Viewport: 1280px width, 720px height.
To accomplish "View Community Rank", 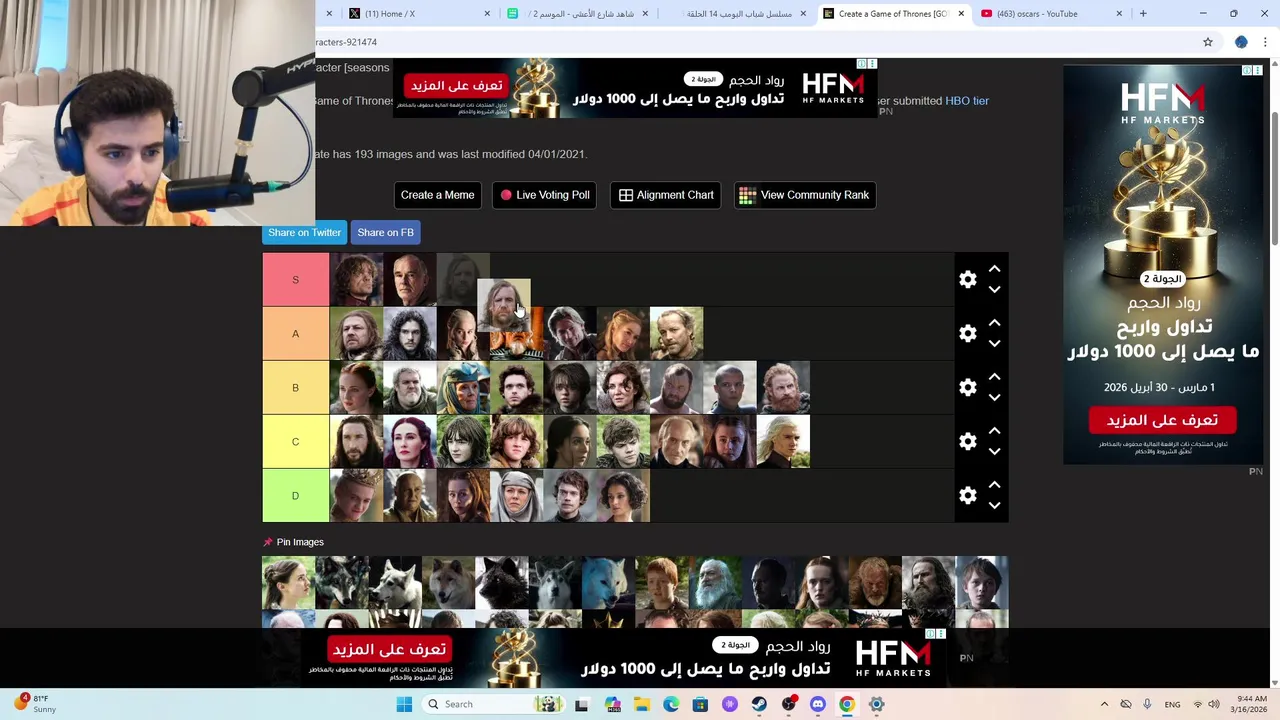I will [x=804, y=195].
